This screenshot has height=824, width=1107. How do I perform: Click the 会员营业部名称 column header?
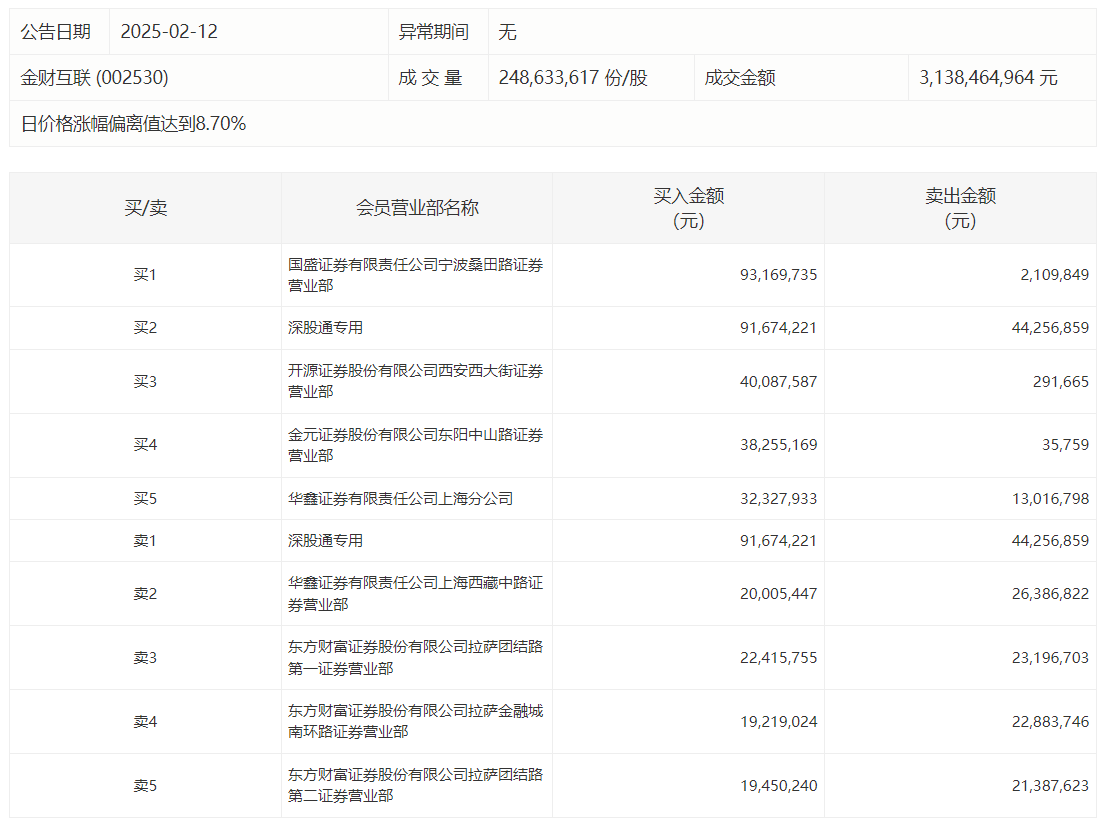(417, 208)
